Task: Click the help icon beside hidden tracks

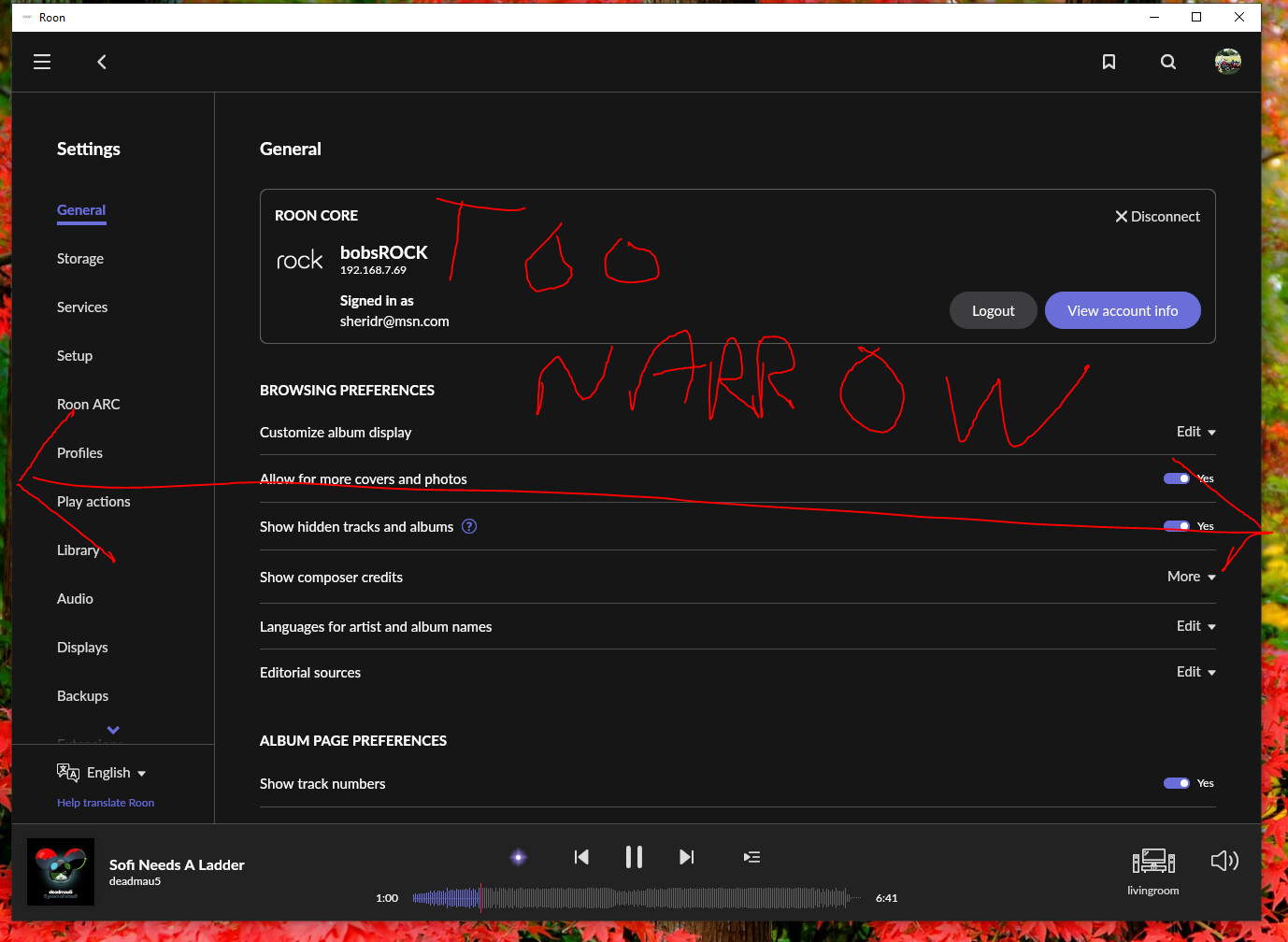Action: tap(469, 526)
